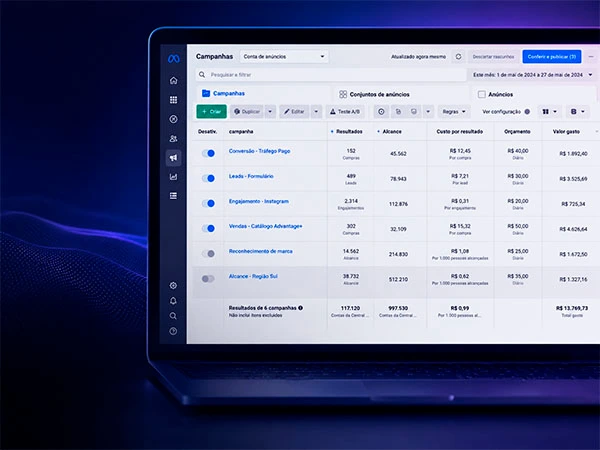Open notifications bell icon in sidebar
600x450 pixels.
tap(173, 301)
